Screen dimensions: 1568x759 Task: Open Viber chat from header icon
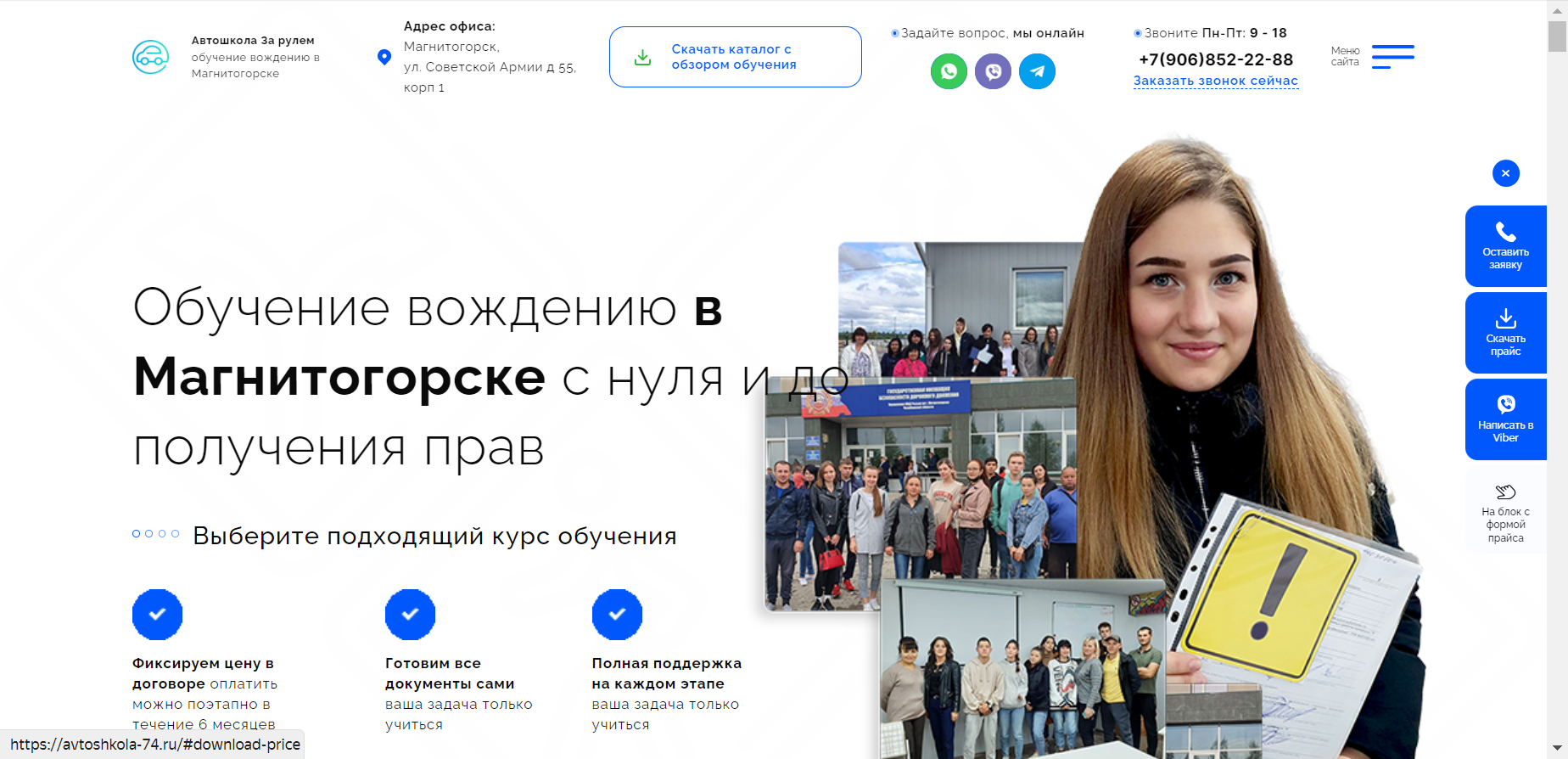(993, 71)
